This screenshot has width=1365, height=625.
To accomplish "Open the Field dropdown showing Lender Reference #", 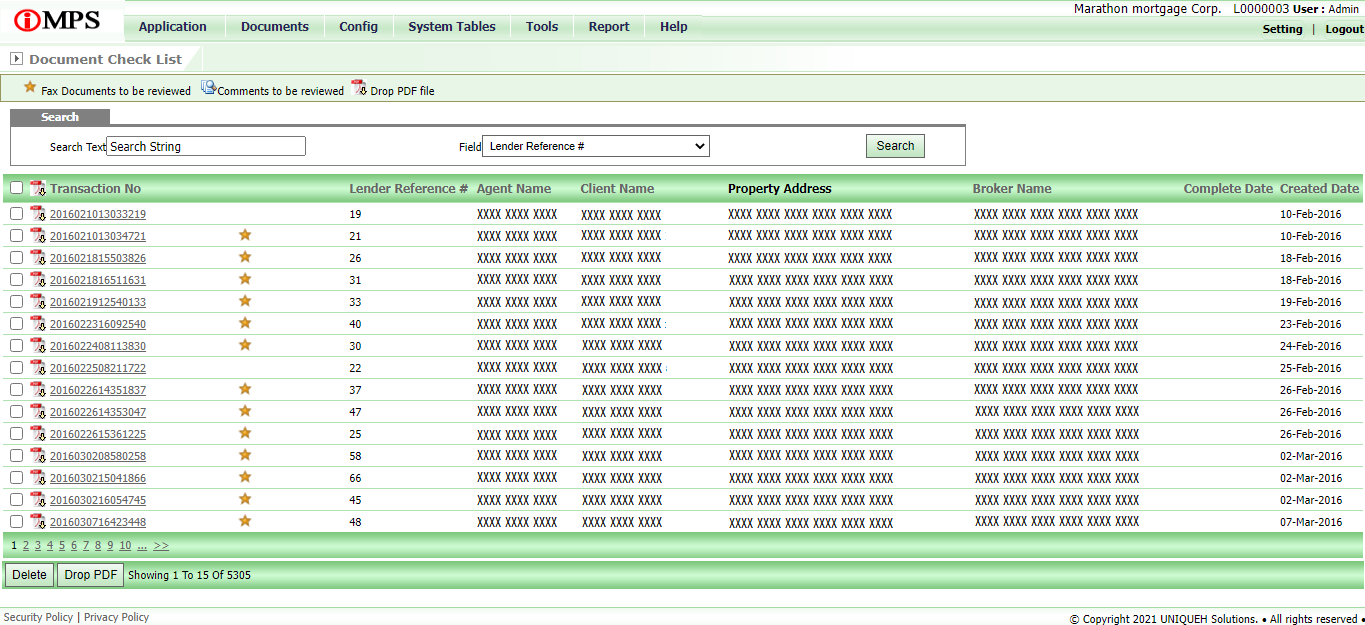I will pyautogui.click(x=595, y=146).
